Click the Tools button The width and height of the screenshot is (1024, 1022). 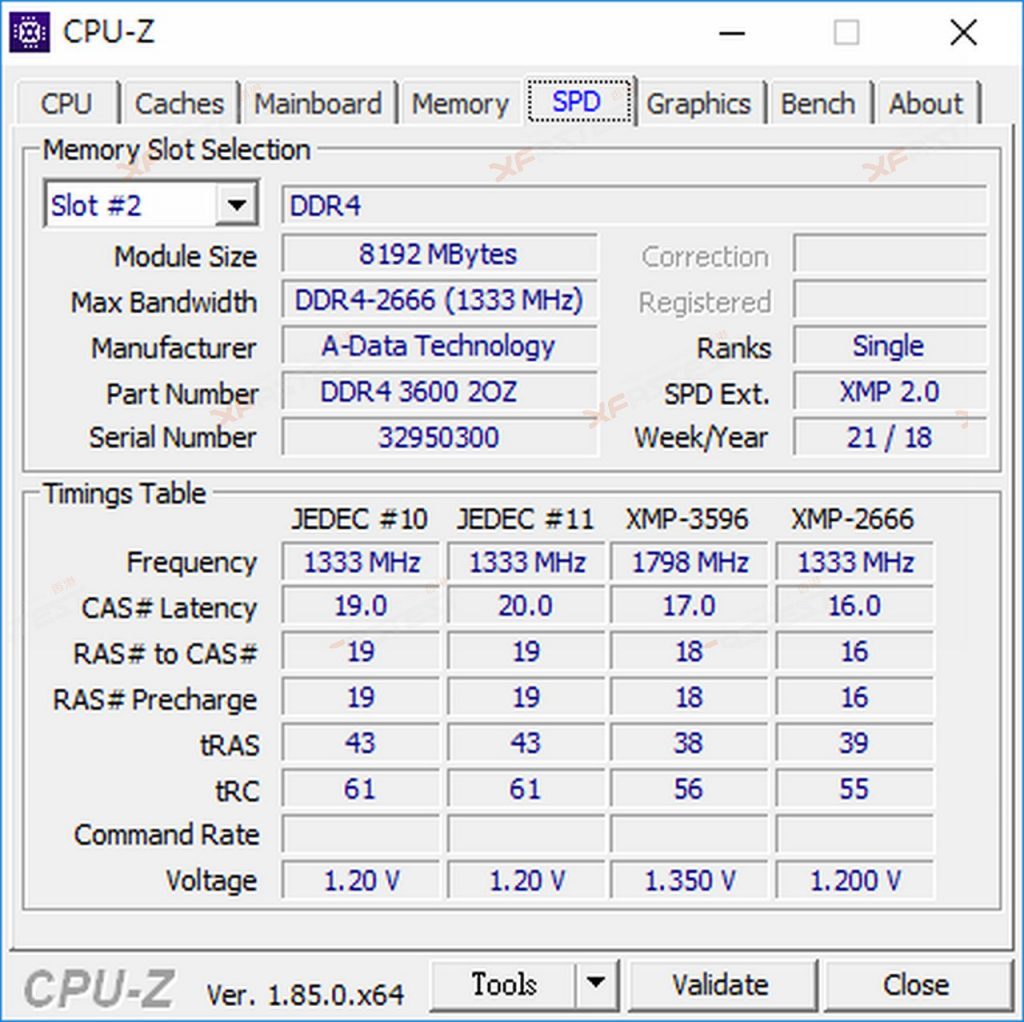[x=504, y=983]
